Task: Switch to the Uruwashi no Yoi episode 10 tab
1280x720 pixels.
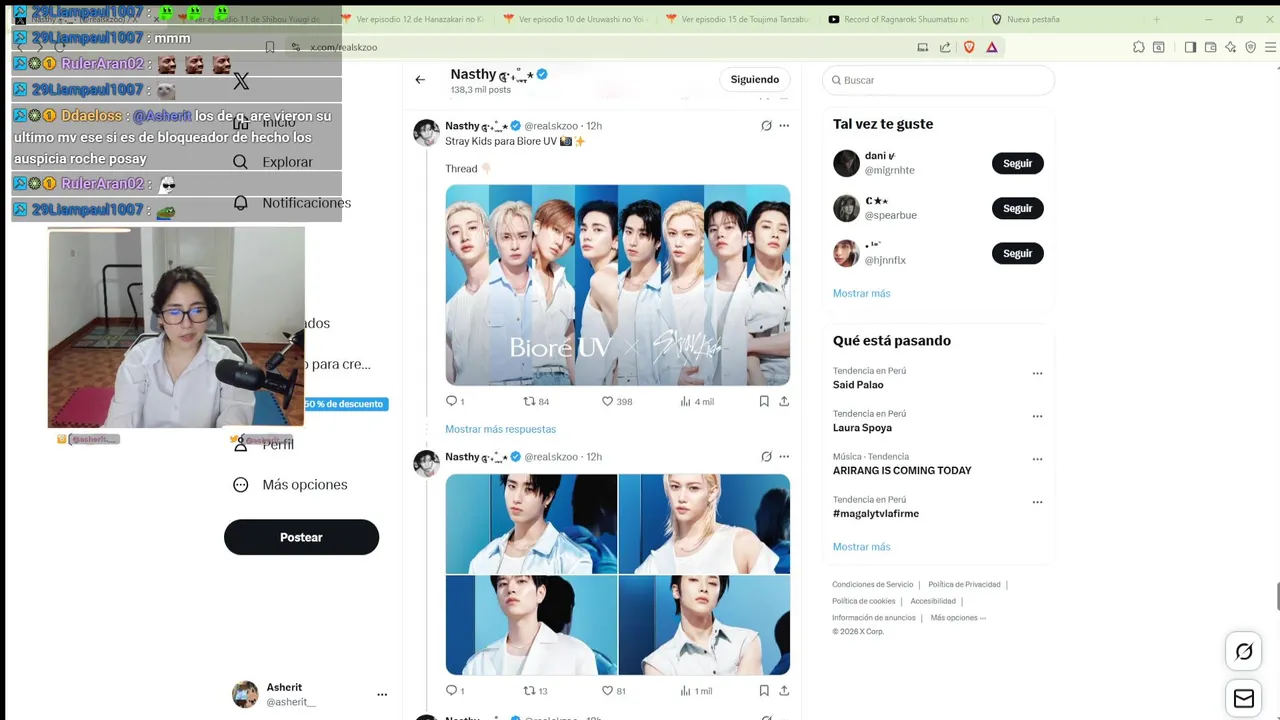Action: 576,19
